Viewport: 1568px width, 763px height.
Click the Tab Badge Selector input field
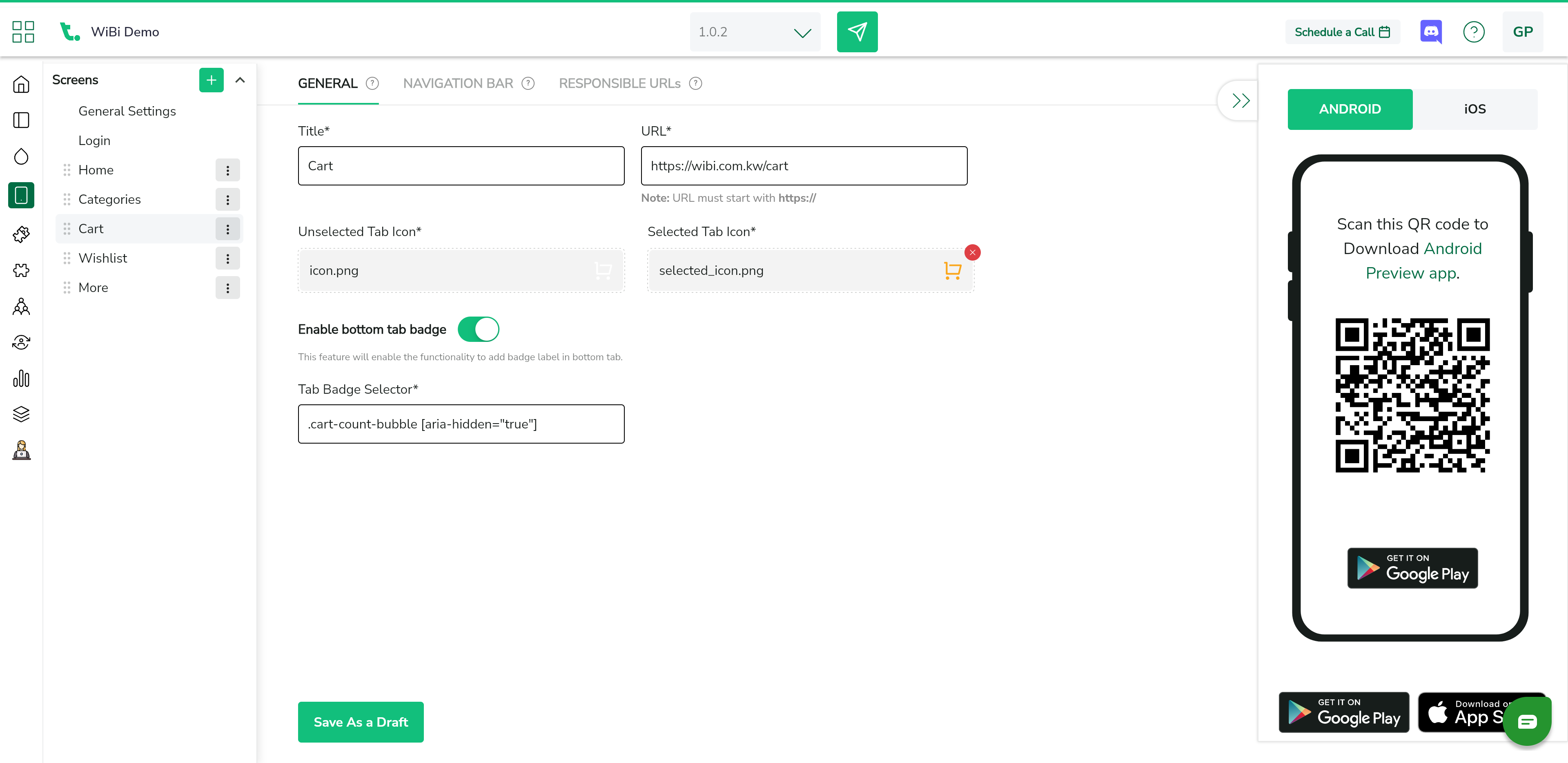coord(461,424)
